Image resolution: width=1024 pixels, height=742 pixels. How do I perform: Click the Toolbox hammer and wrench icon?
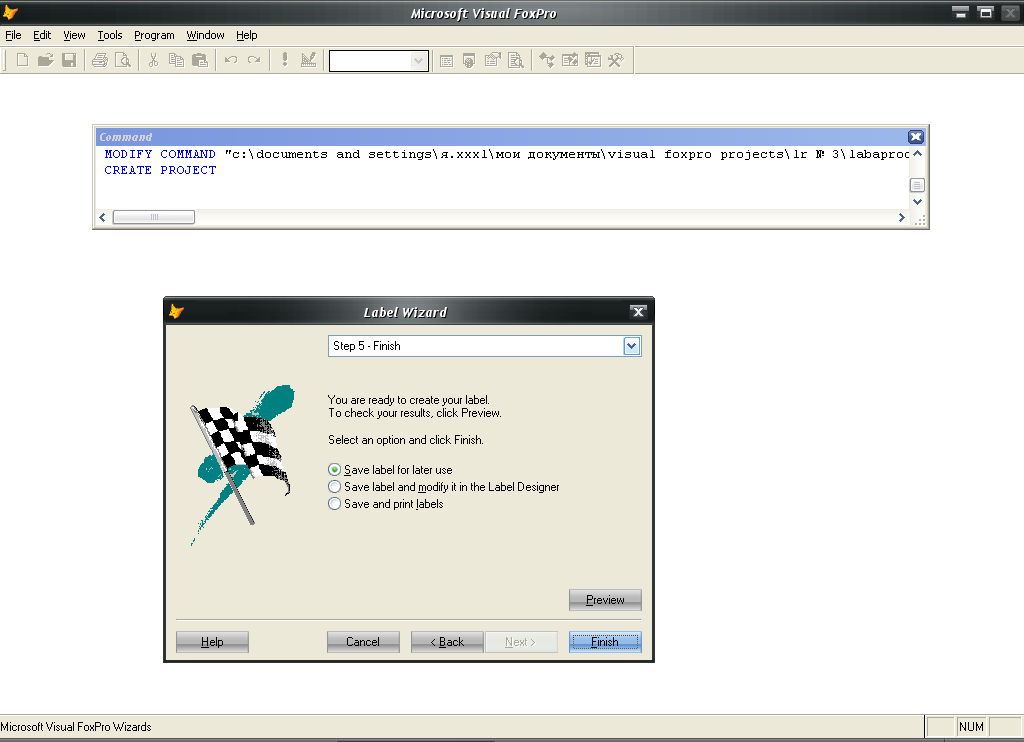(x=616, y=61)
